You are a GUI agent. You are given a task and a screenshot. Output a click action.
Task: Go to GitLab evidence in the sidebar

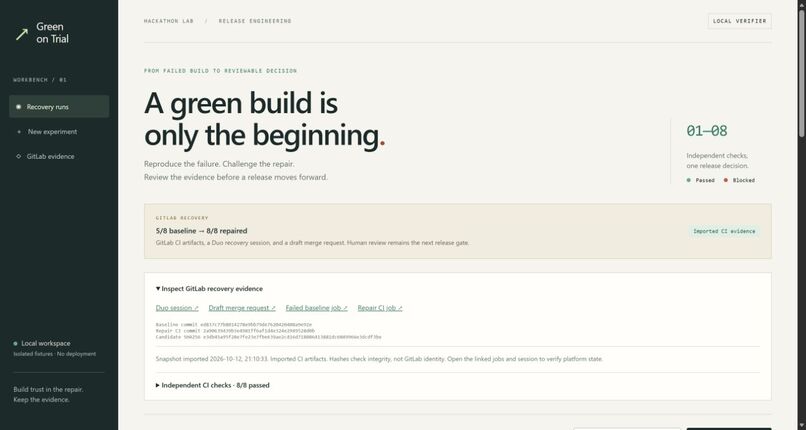59,156
